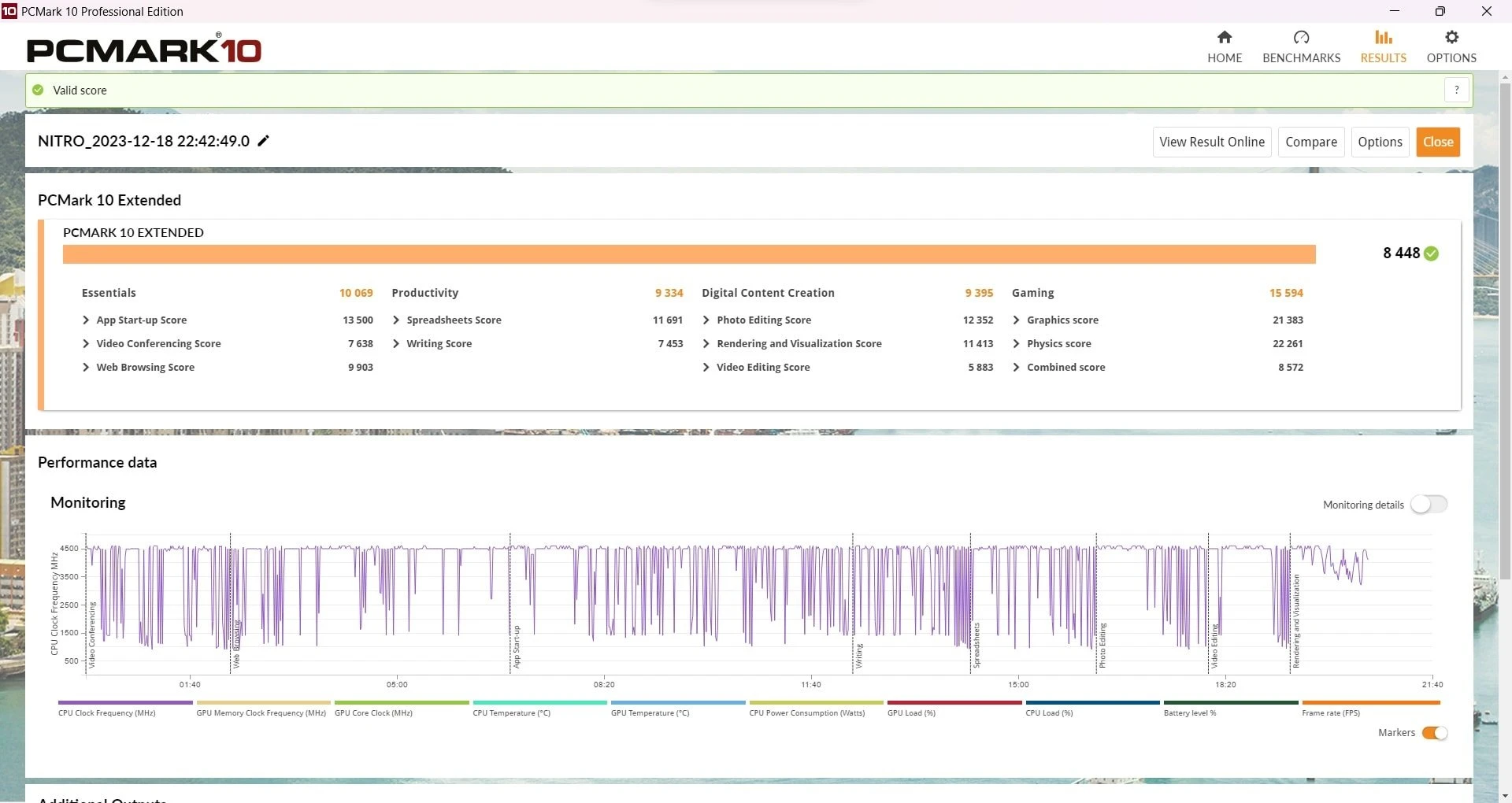Go to the HOME section
The height and width of the screenshot is (803, 1512).
[1225, 47]
